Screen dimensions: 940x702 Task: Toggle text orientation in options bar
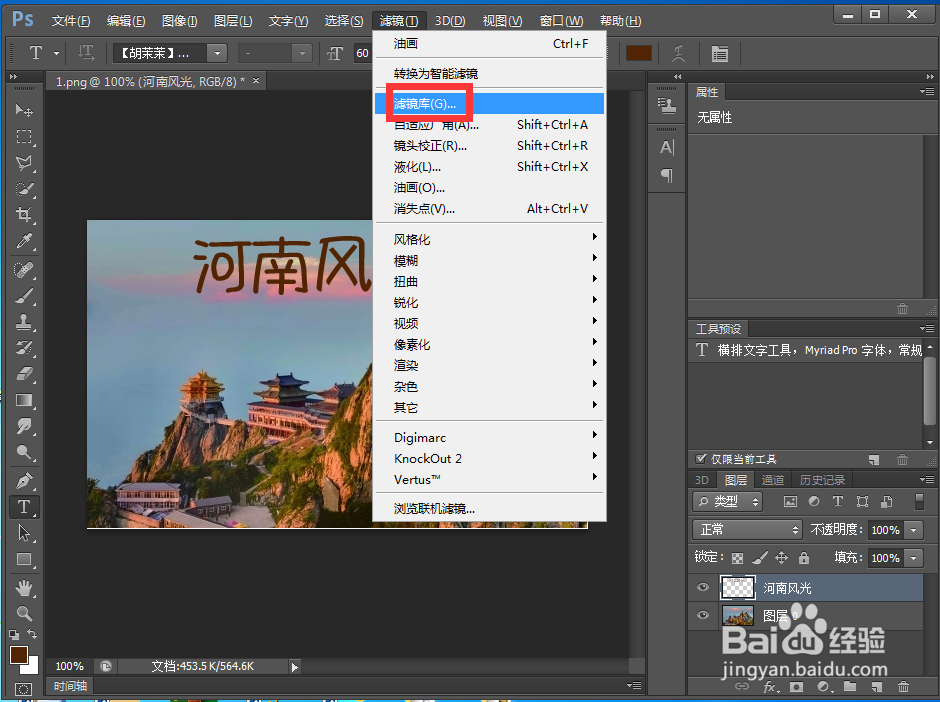coord(86,53)
